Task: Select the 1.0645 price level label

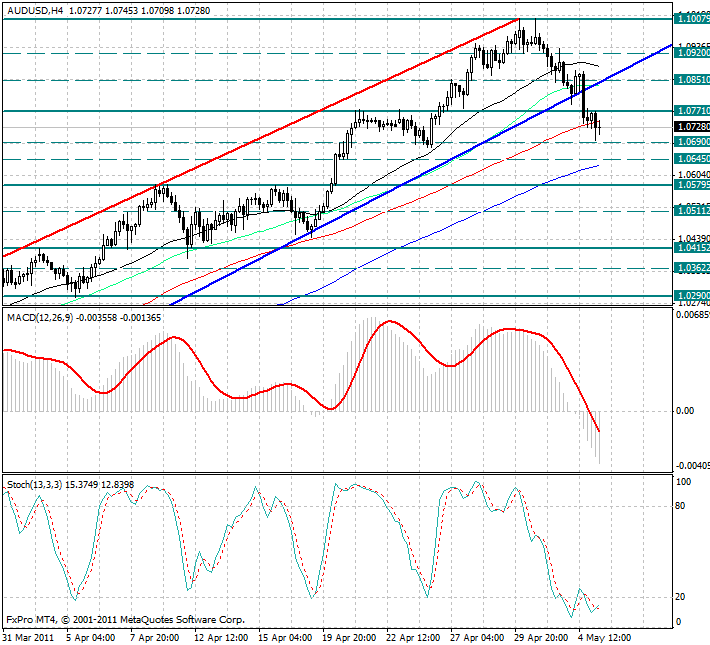Action: coord(692,159)
